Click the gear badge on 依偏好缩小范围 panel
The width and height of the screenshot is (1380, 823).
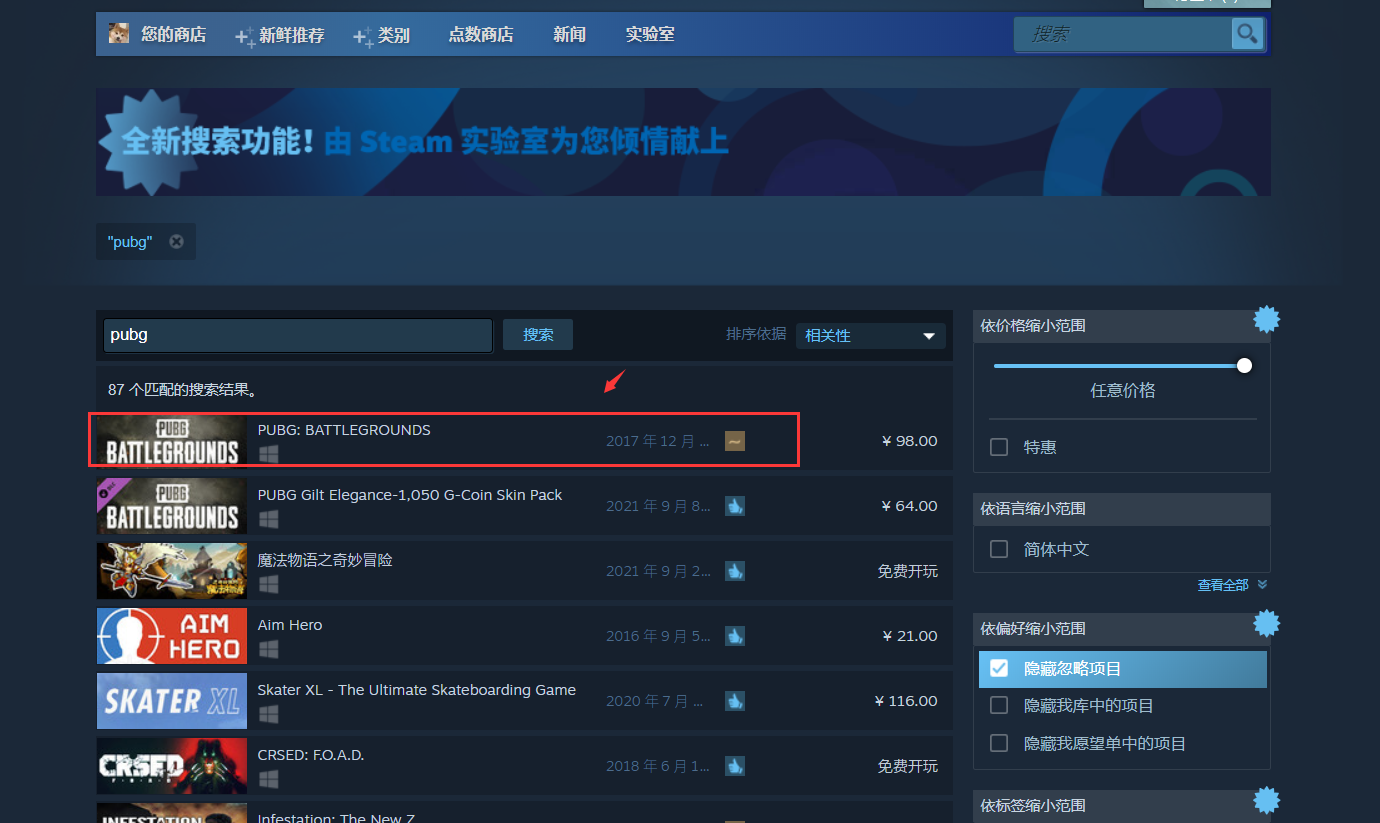[x=1267, y=623]
